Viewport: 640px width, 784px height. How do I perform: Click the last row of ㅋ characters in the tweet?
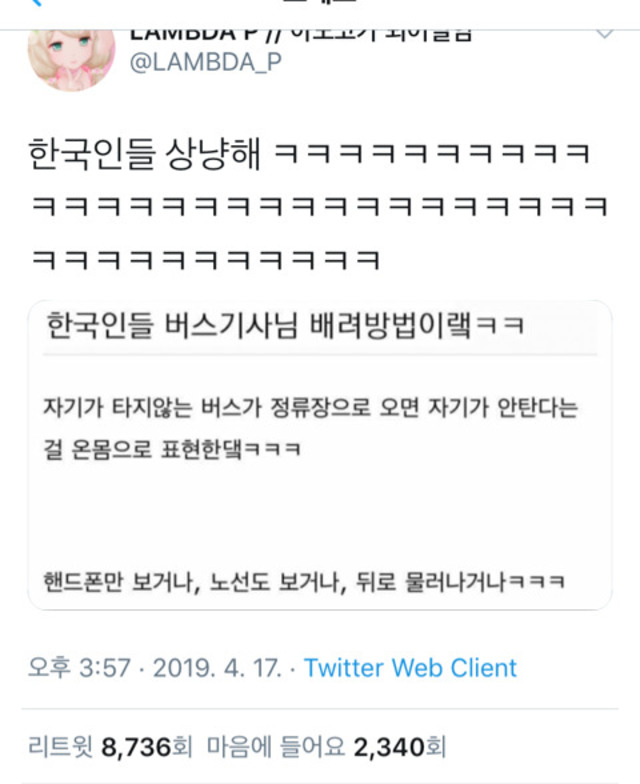(206, 260)
